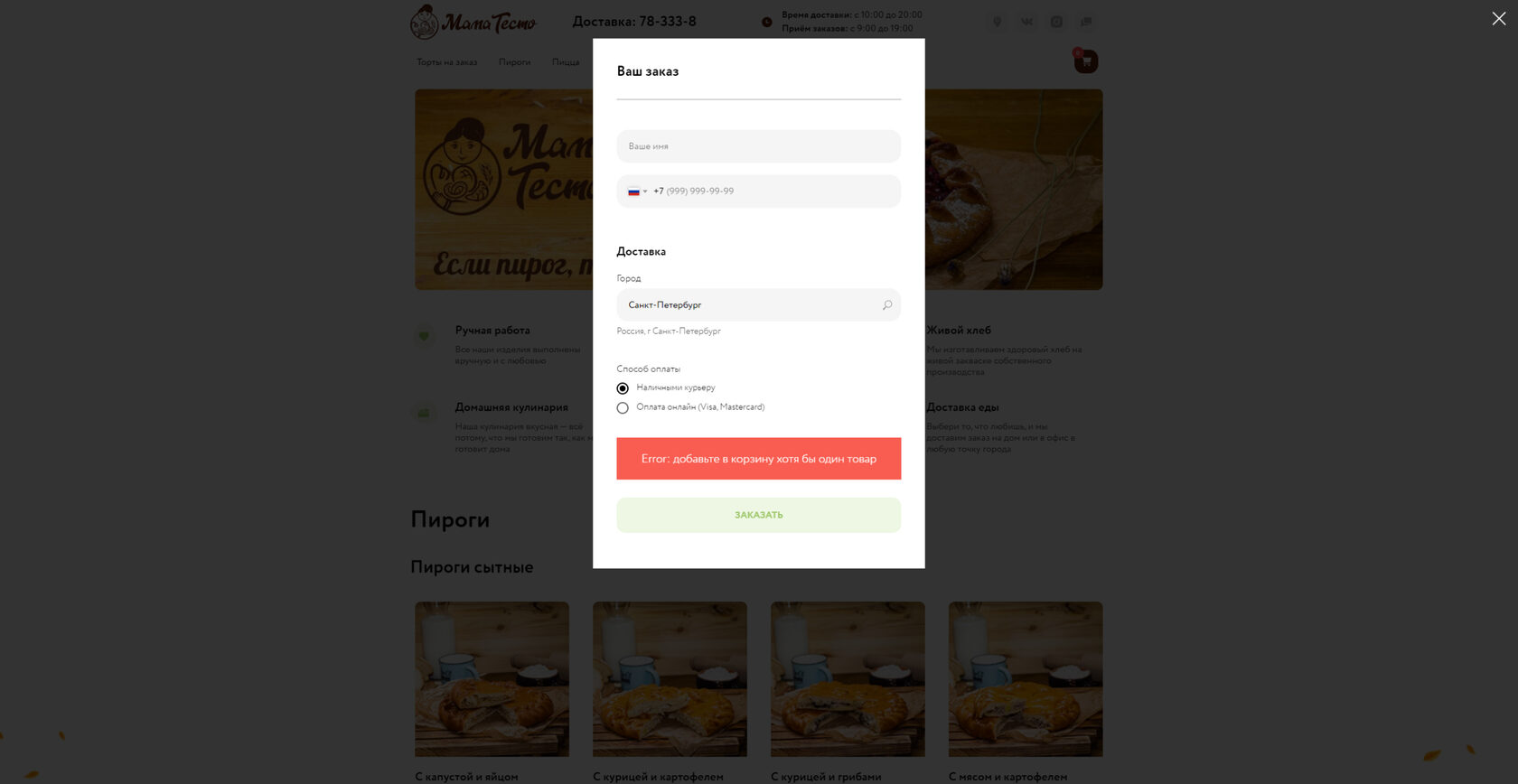This screenshot has height=784, width=1518.
Task: Select Наличными курьеру payment option
Action: (623, 388)
